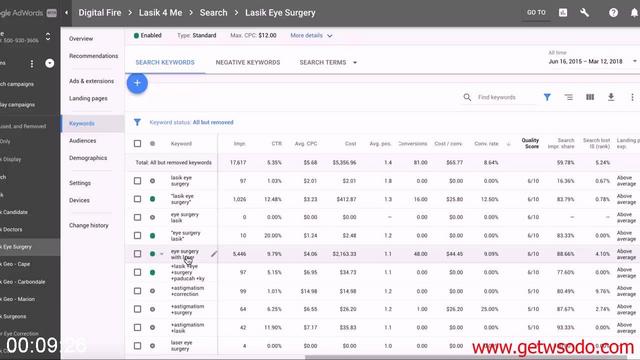Check the '+lasik +eye +surgery +paducah' row
This screenshot has width=640, height=360.
[138, 272]
